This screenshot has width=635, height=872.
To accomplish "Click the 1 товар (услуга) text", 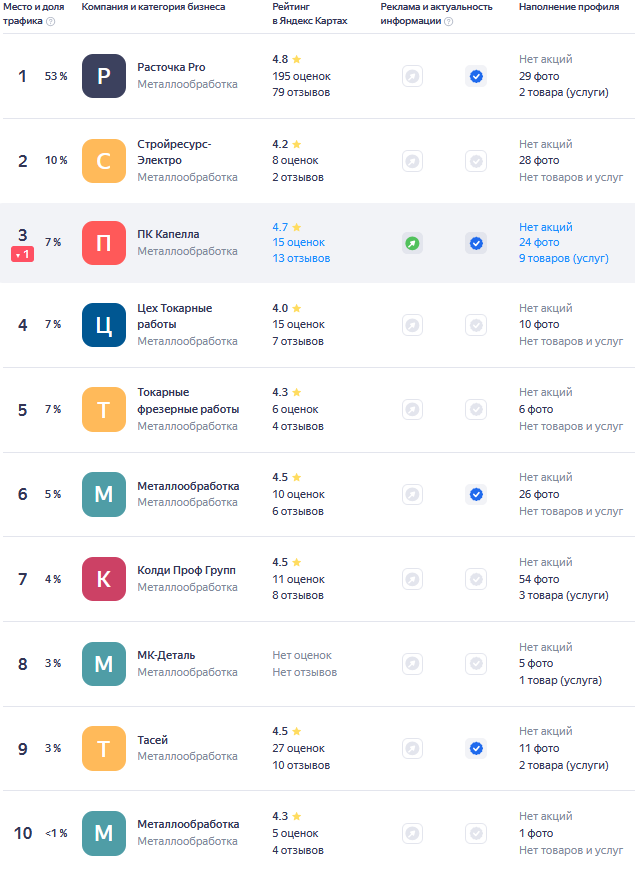I will tap(560, 680).
